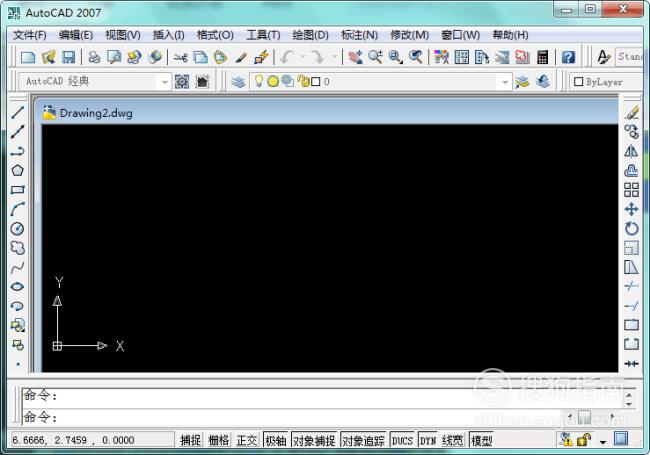
Task: Select the Construction Line tool
Action: click(17, 132)
